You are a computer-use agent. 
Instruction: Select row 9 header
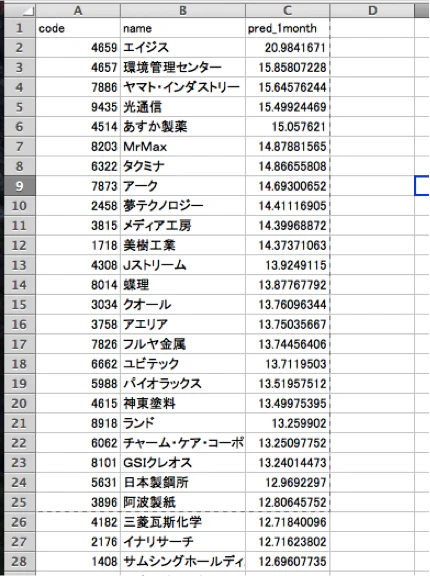pos(19,186)
